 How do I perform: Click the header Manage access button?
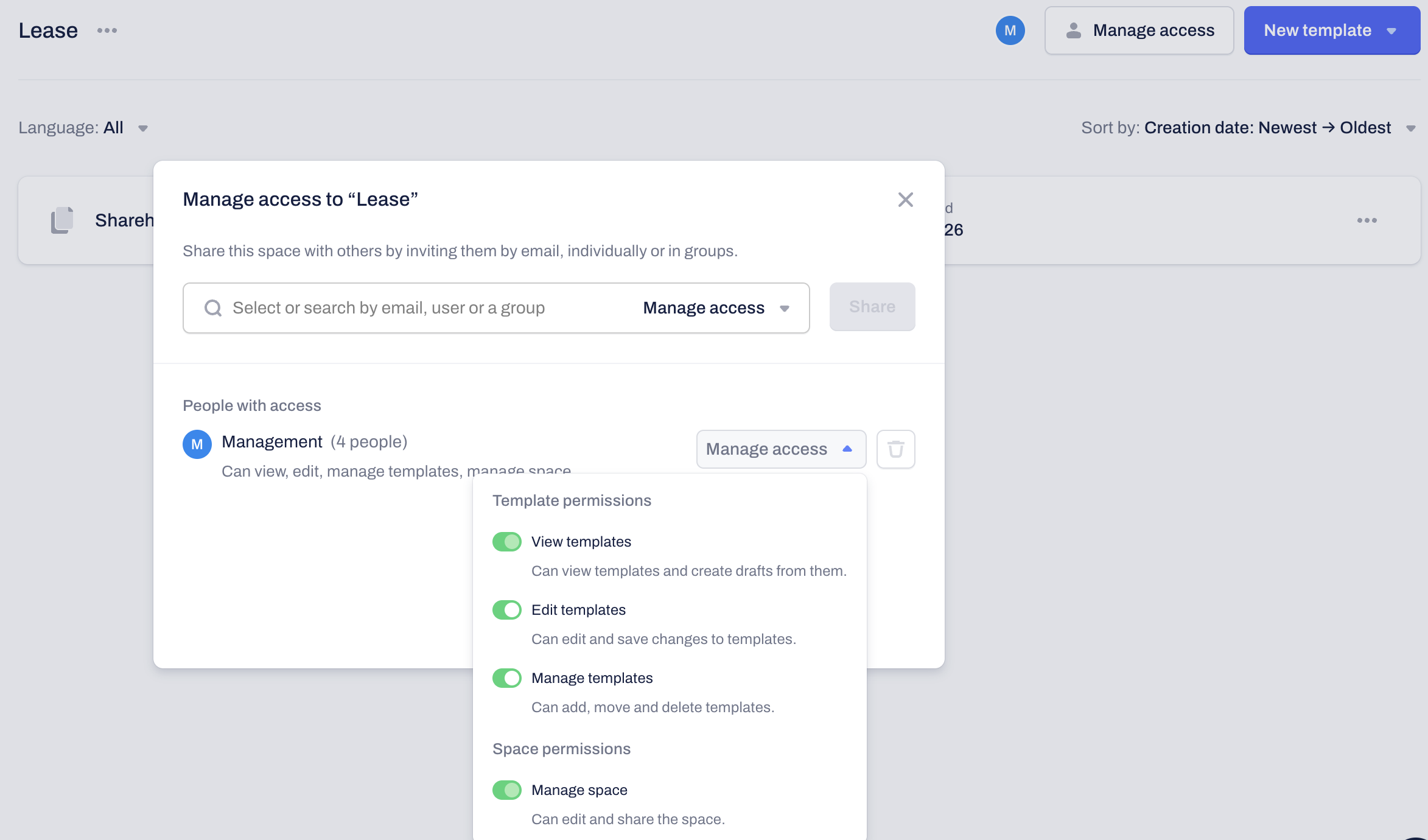pyautogui.click(x=1139, y=30)
